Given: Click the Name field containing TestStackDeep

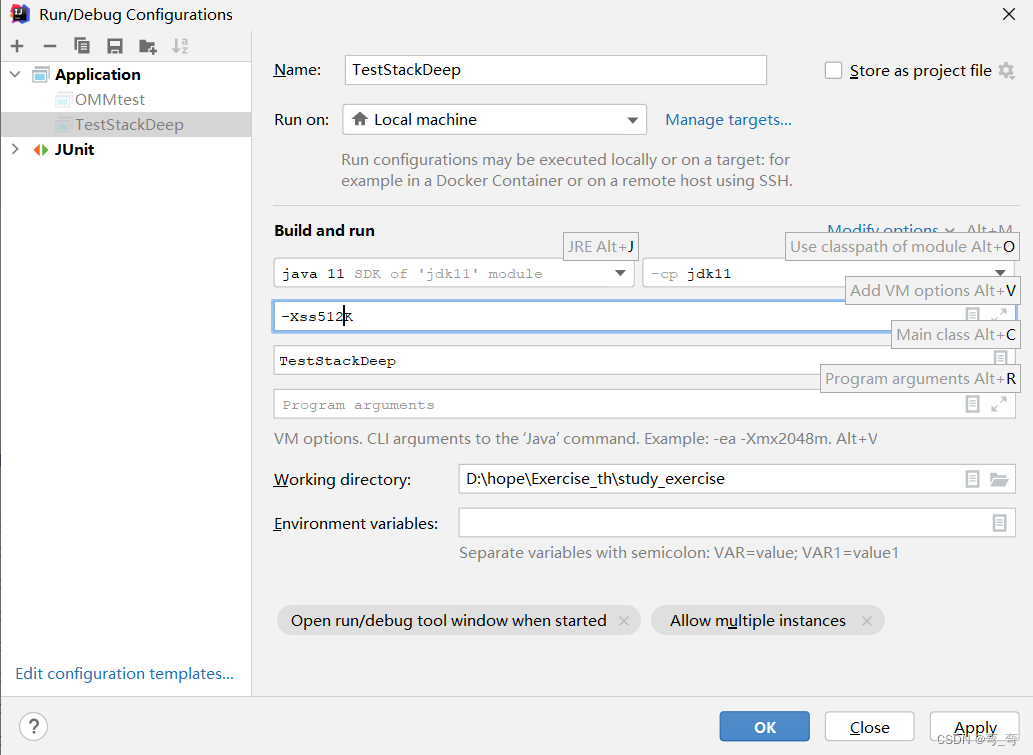Looking at the screenshot, I should pyautogui.click(x=555, y=70).
